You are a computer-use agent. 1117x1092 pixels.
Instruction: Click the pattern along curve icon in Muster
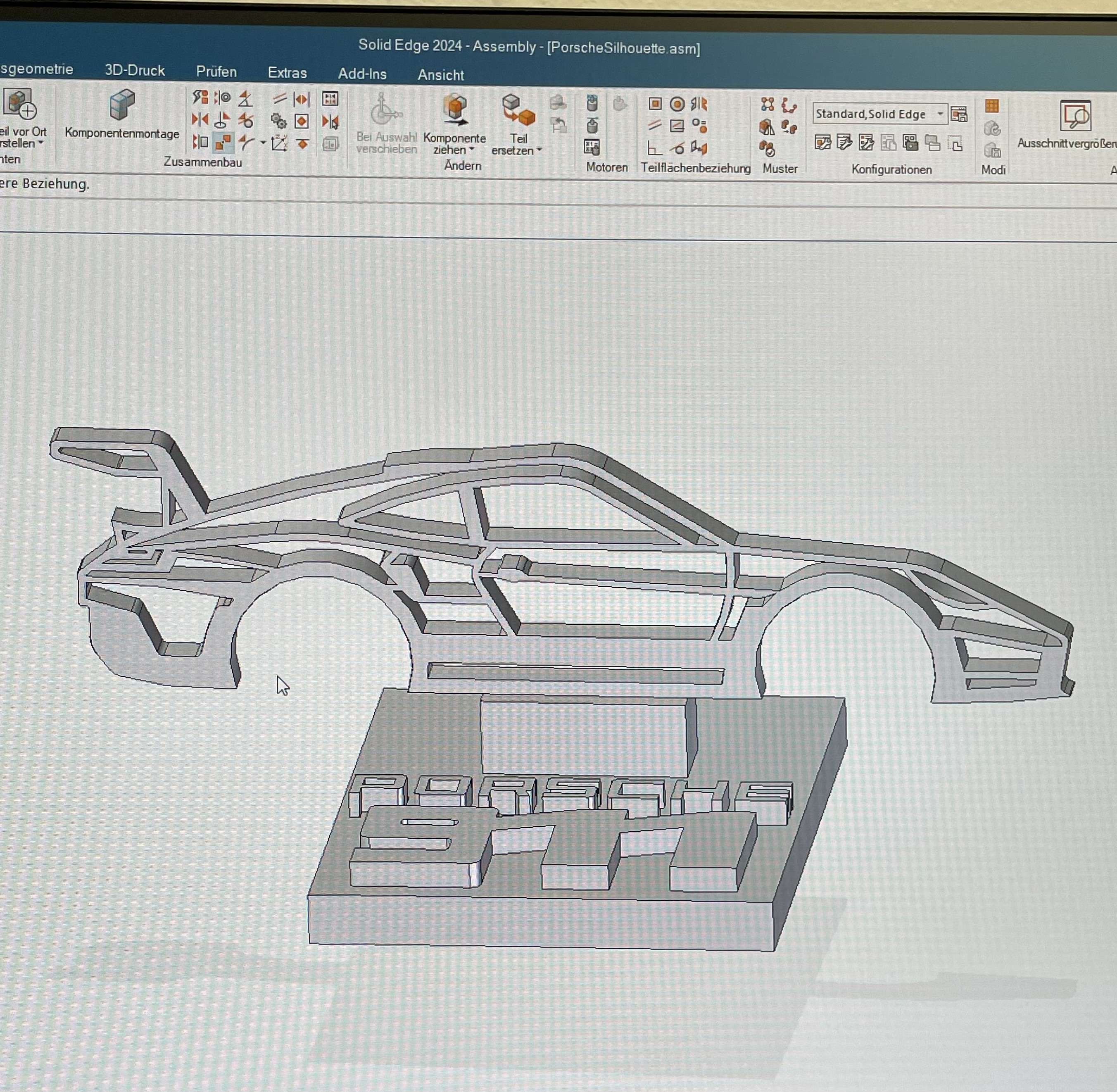[789, 105]
